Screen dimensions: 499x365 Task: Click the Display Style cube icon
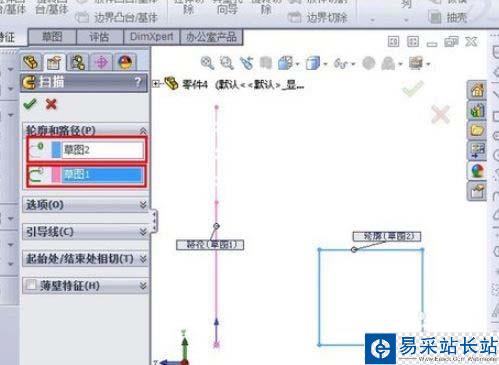(313, 63)
